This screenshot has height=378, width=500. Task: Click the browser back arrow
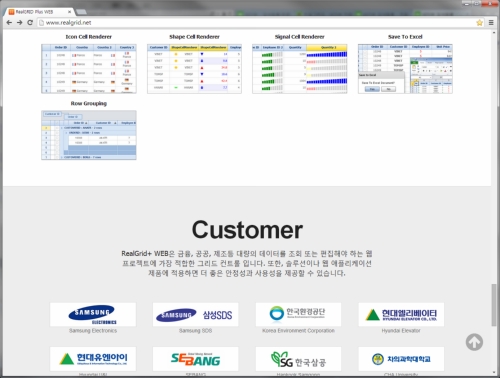(x=9, y=22)
